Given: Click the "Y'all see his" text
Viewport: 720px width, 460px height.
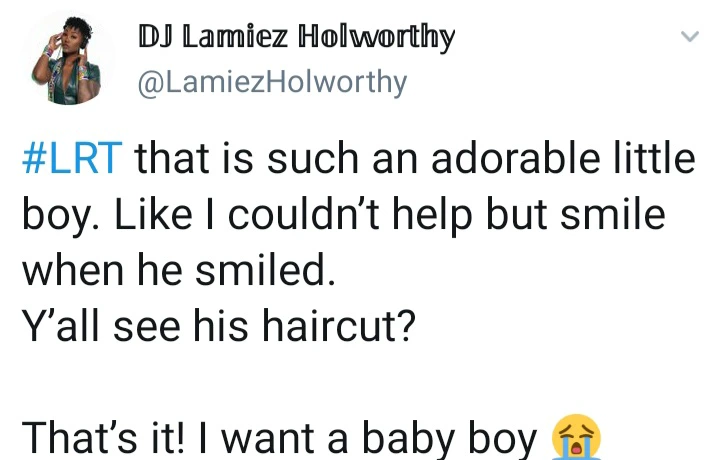Looking at the screenshot, I should 135,326.
